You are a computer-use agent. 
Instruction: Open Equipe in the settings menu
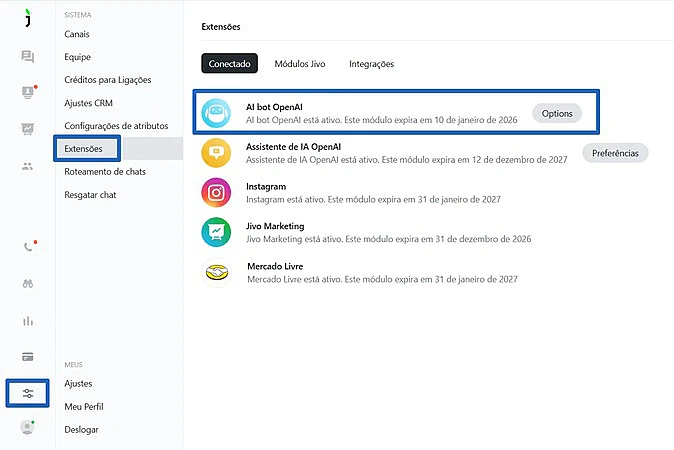pyautogui.click(x=77, y=57)
